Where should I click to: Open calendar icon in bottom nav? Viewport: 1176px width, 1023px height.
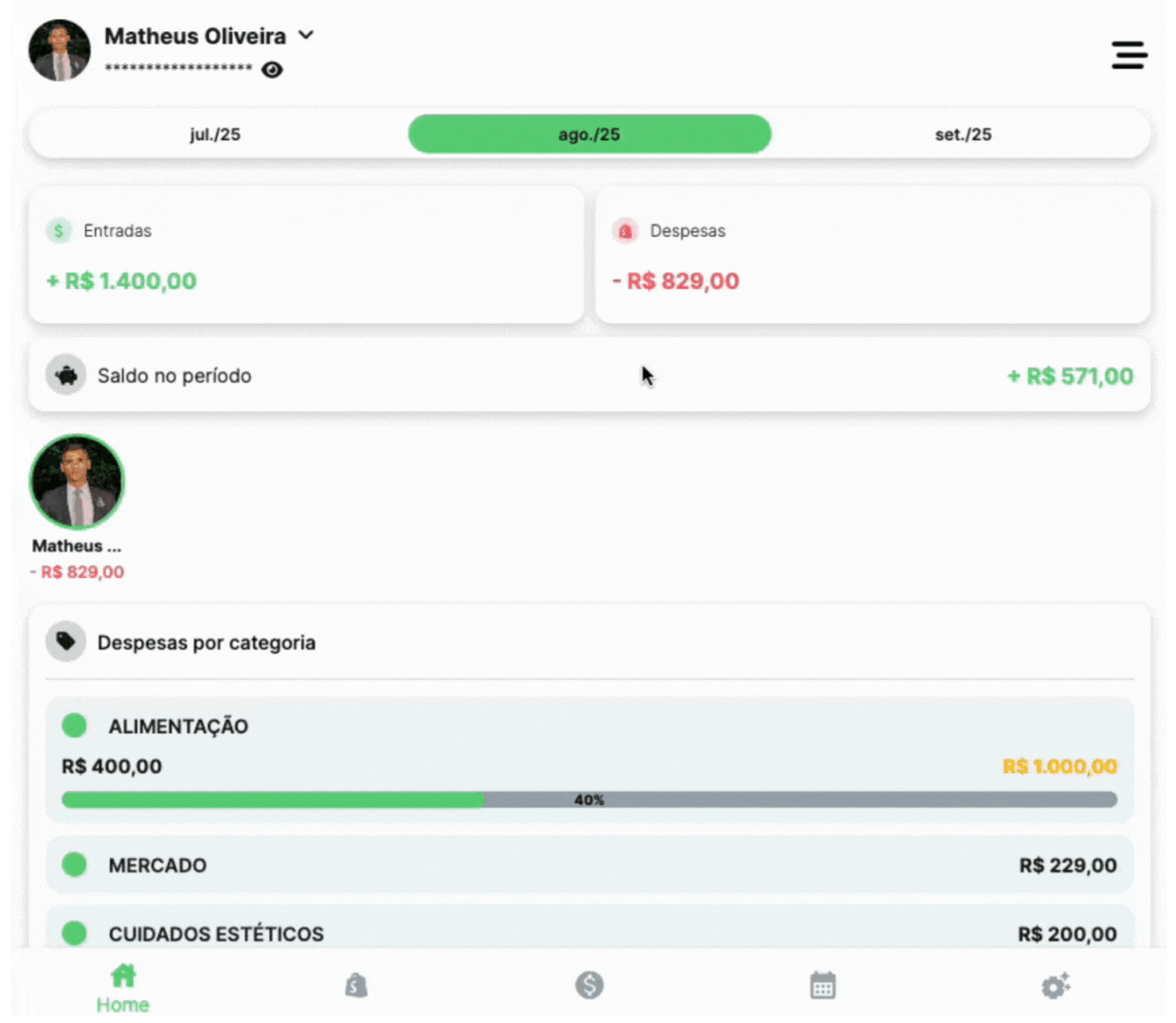823,985
